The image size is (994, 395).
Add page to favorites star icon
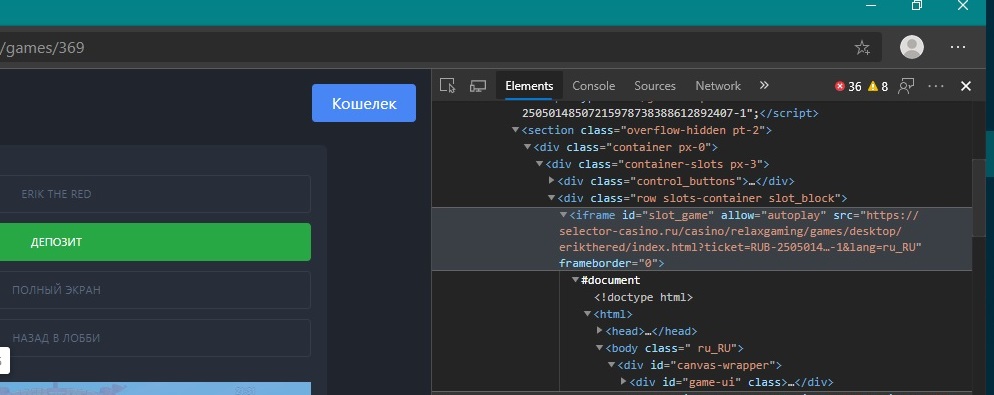[x=862, y=48]
